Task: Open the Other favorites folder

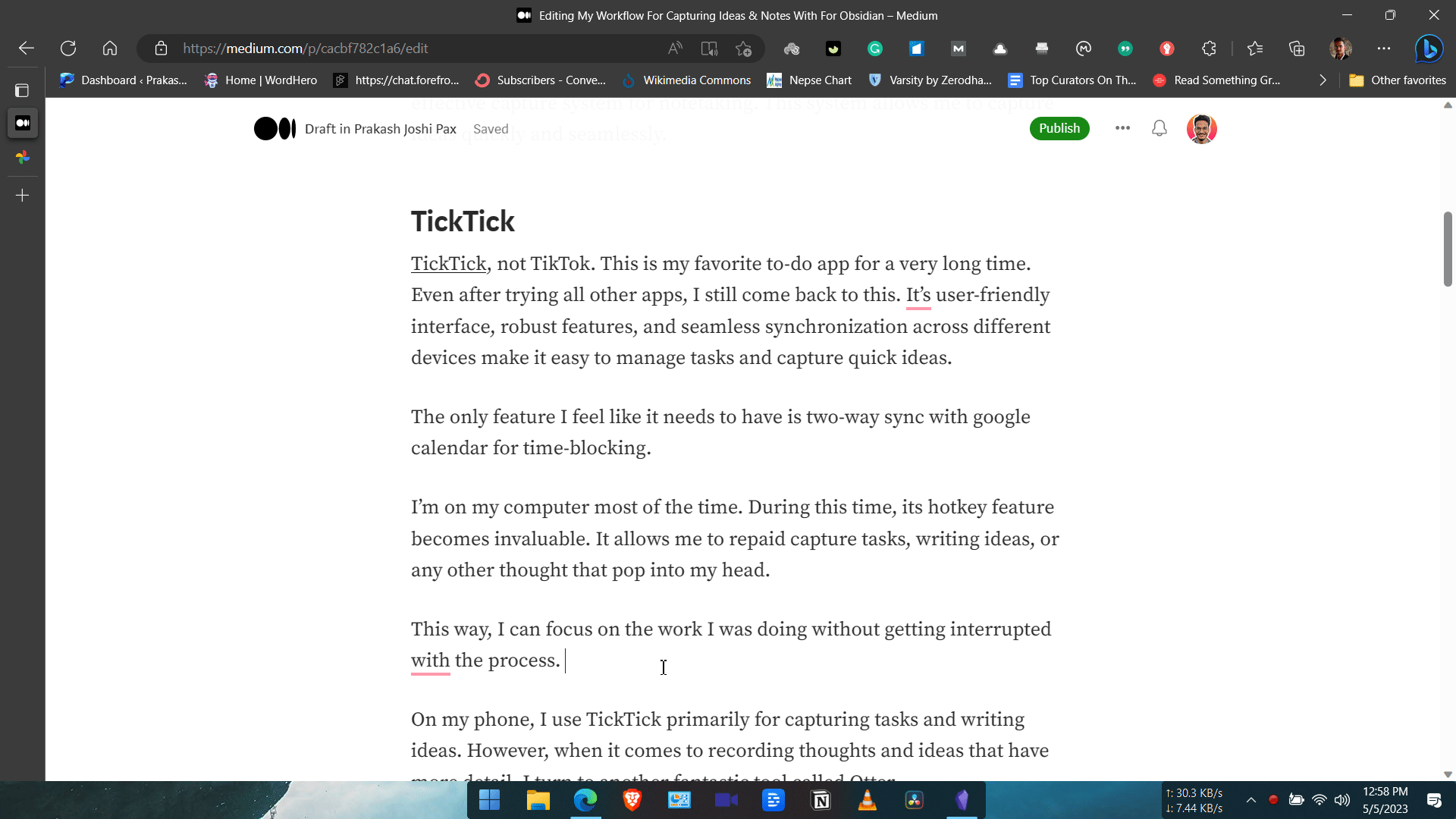Action: 1398,80
